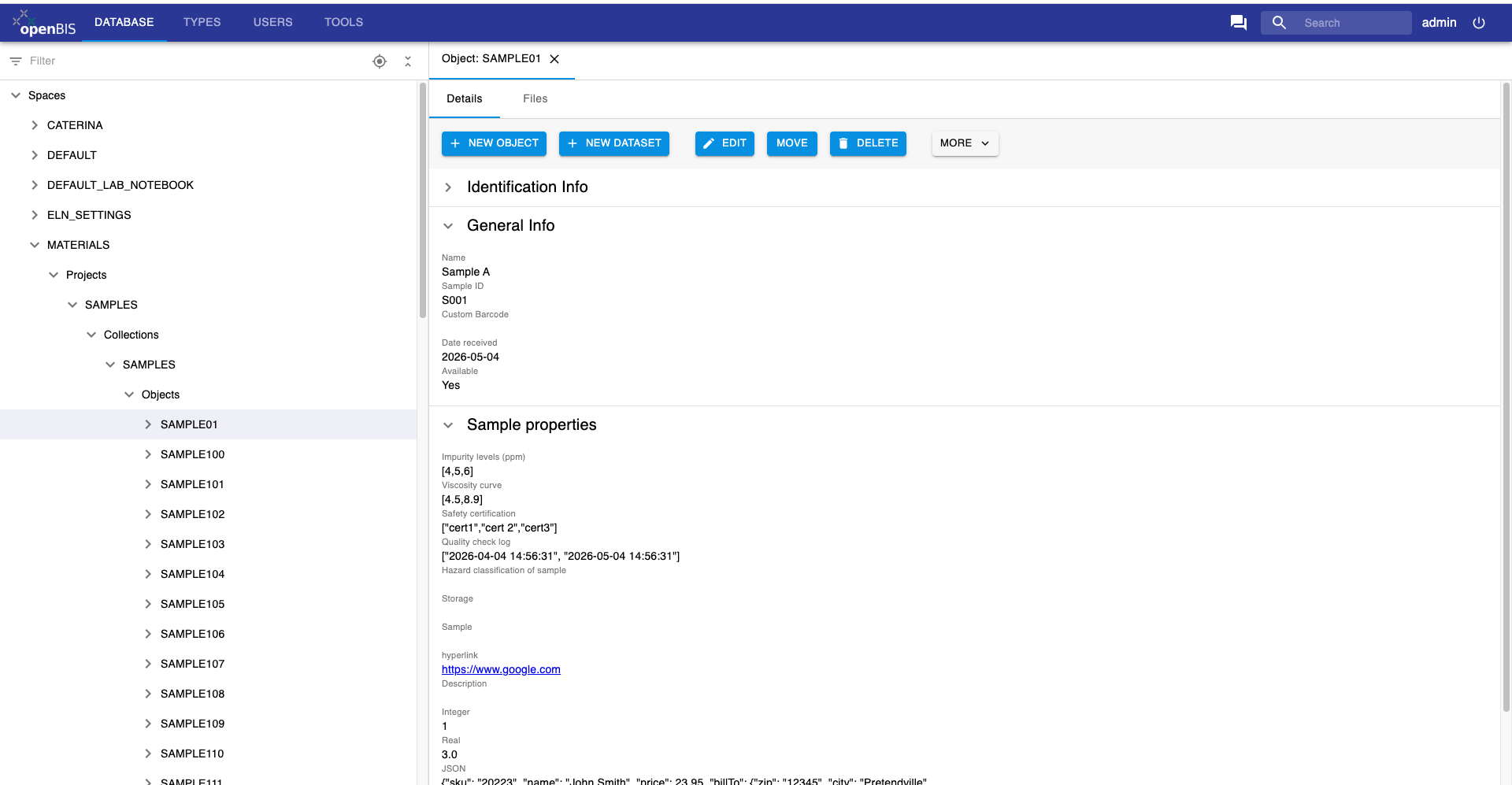1512x785 pixels.
Task: Expand the SAMPLE100 chevron
Action: (148, 454)
